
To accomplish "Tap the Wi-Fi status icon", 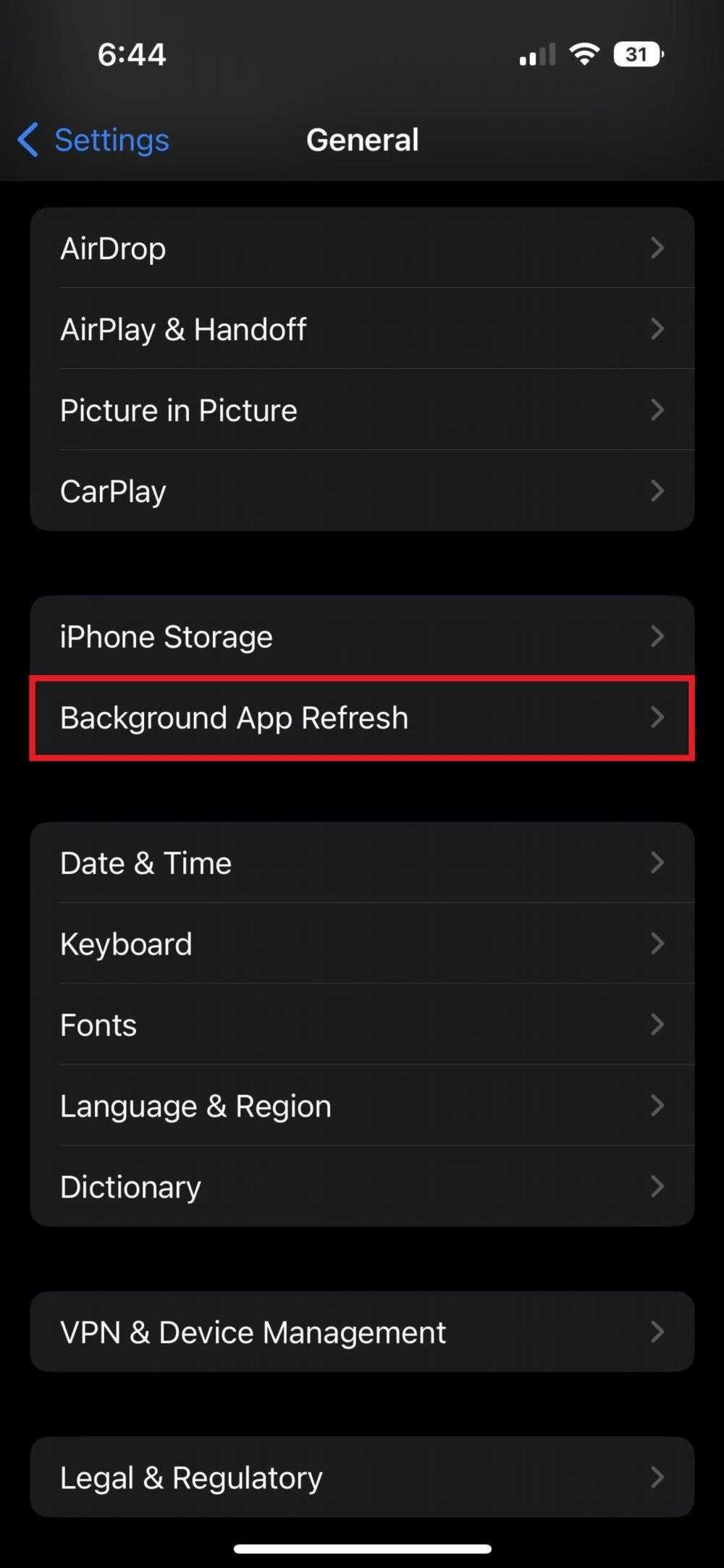I will [x=584, y=54].
